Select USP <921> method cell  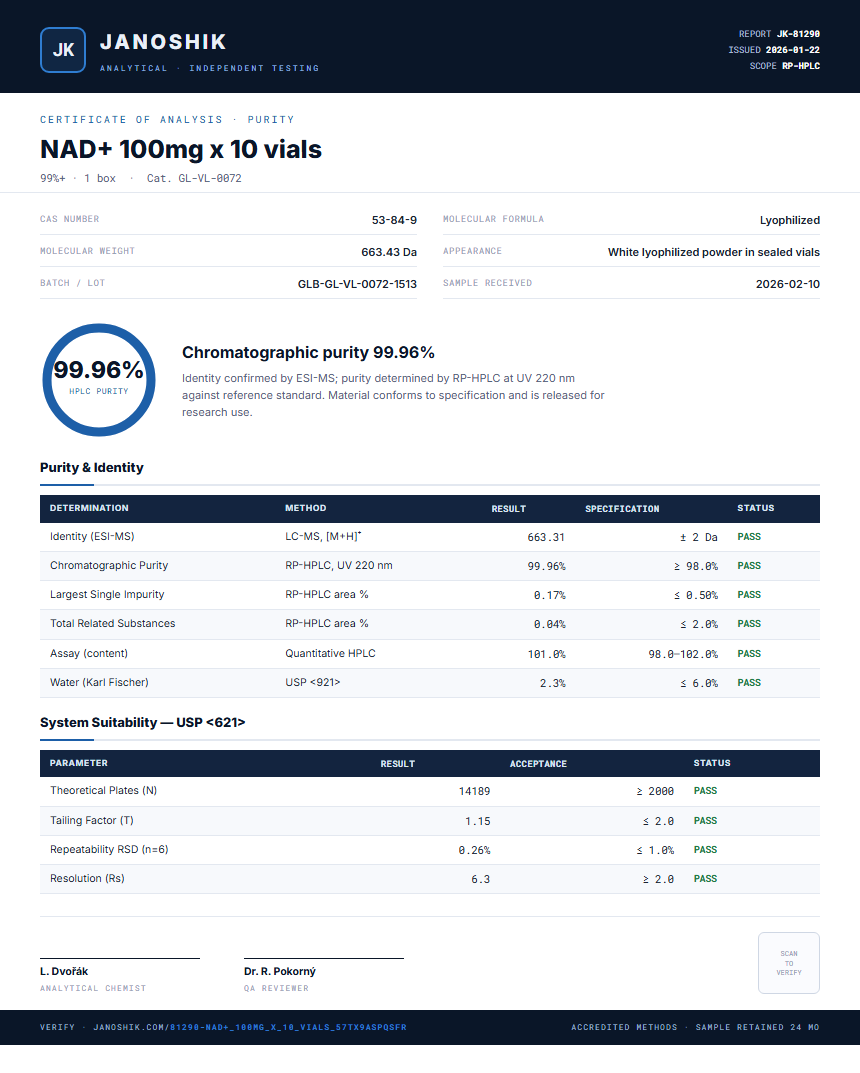pyautogui.click(x=312, y=682)
